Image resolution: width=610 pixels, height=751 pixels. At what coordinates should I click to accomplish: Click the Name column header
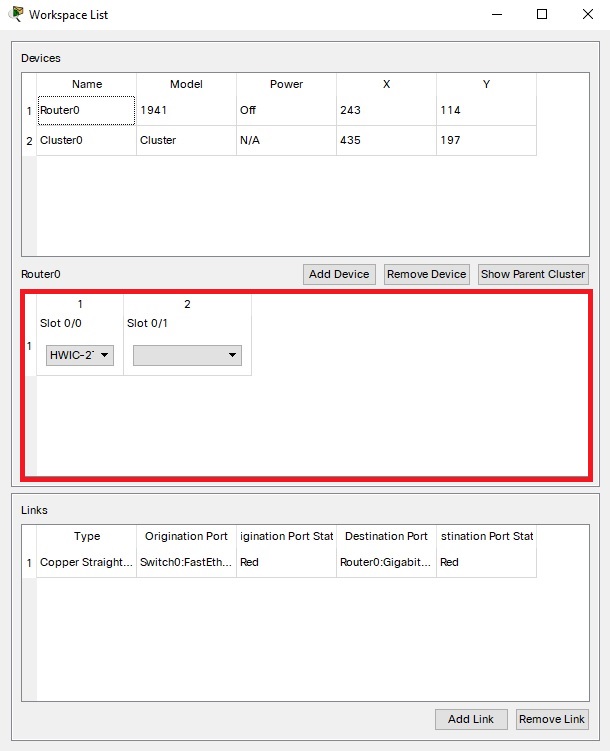tap(87, 84)
